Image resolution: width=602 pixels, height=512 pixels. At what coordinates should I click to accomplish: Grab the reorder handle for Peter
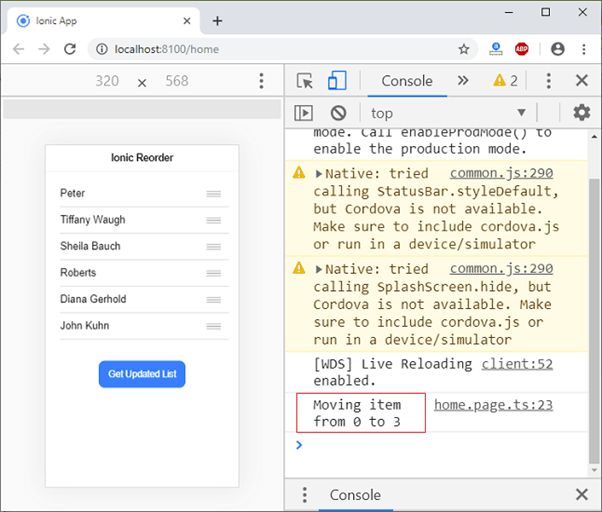pyautogui.click(x=213, y=194)
